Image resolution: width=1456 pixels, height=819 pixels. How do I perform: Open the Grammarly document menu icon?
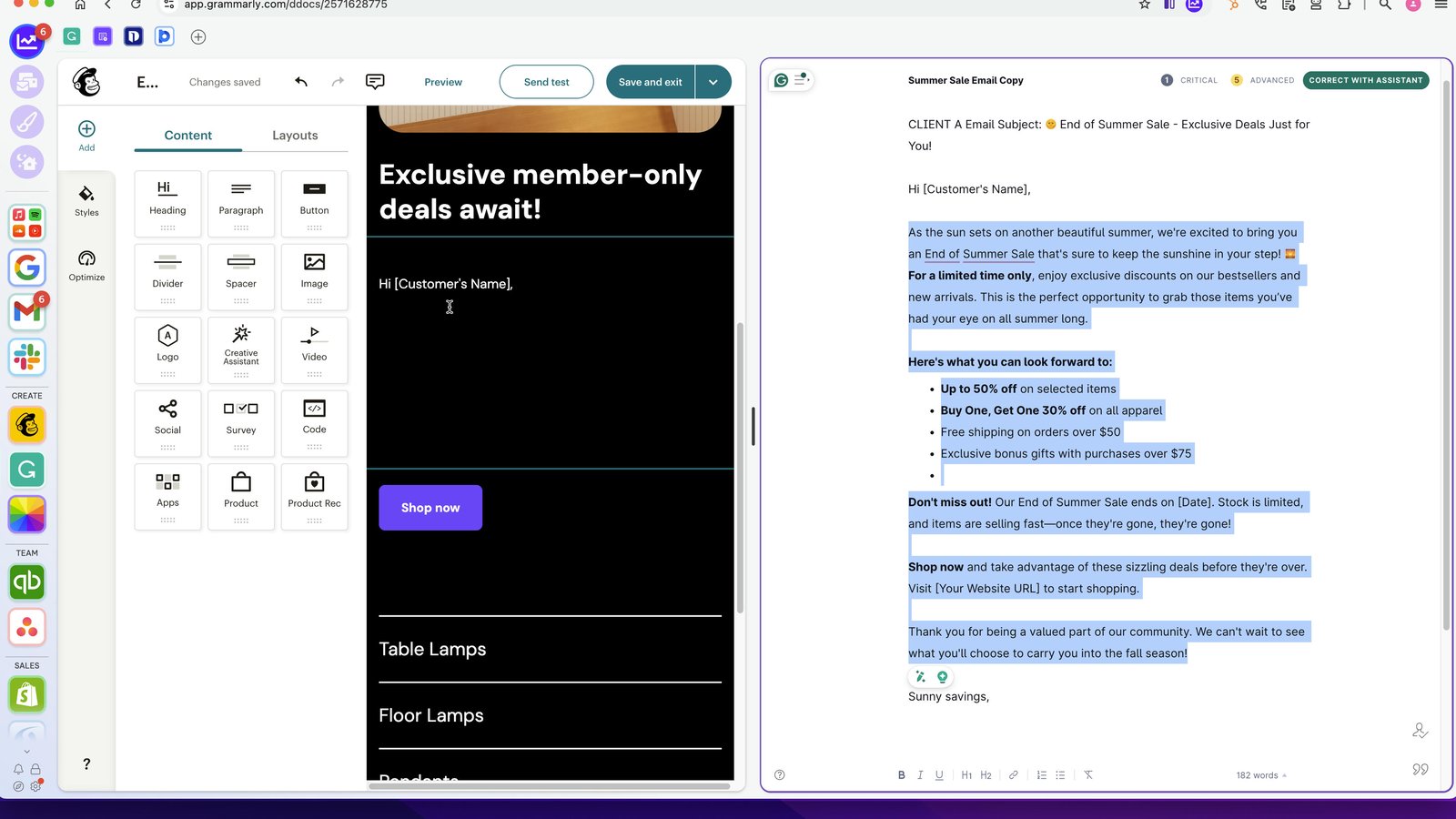pos(801,80)
